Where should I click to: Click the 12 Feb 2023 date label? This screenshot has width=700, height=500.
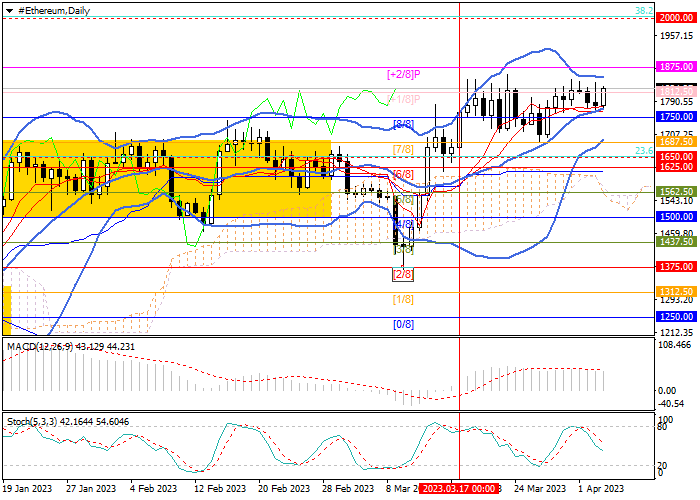coord(221,489)
